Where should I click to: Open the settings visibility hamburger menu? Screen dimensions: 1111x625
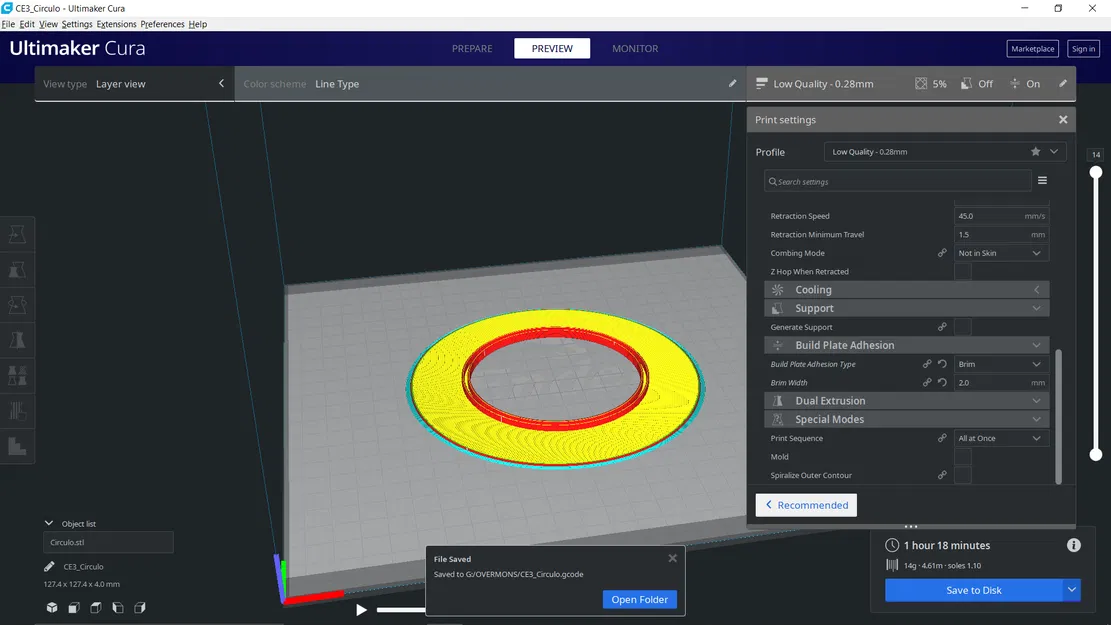tap(1042, 181)
